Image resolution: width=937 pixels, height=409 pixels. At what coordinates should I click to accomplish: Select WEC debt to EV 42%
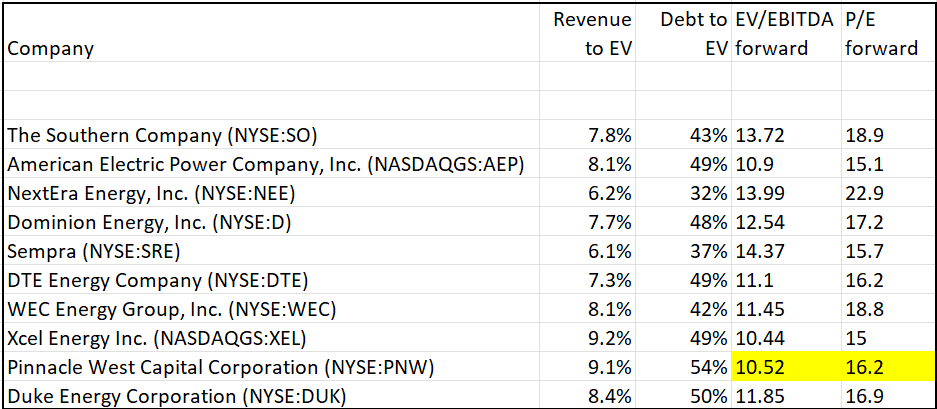(684, 309)
